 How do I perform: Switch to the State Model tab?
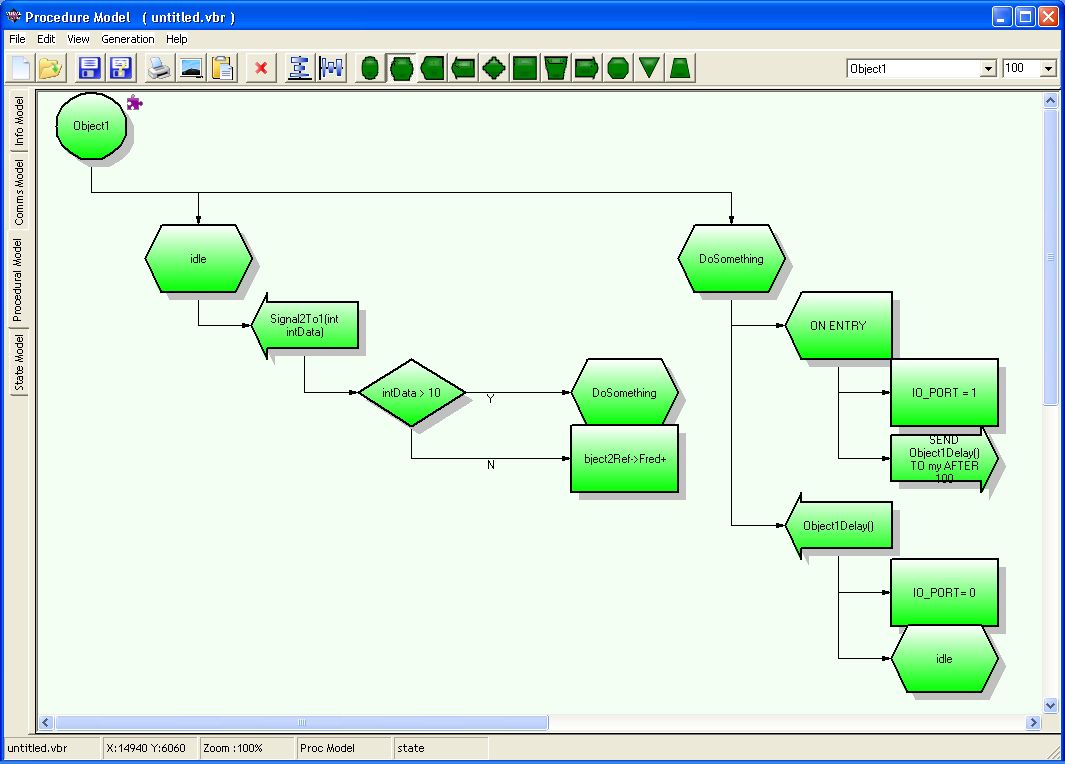[19, 364]
